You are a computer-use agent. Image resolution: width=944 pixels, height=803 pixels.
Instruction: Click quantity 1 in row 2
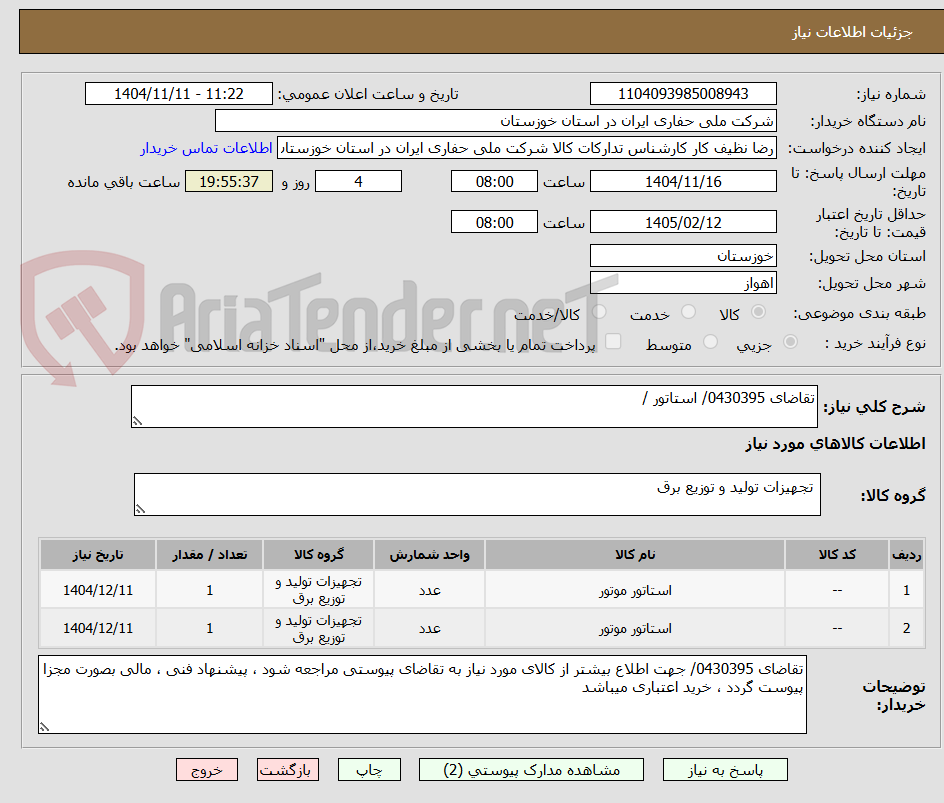(210, 628)
